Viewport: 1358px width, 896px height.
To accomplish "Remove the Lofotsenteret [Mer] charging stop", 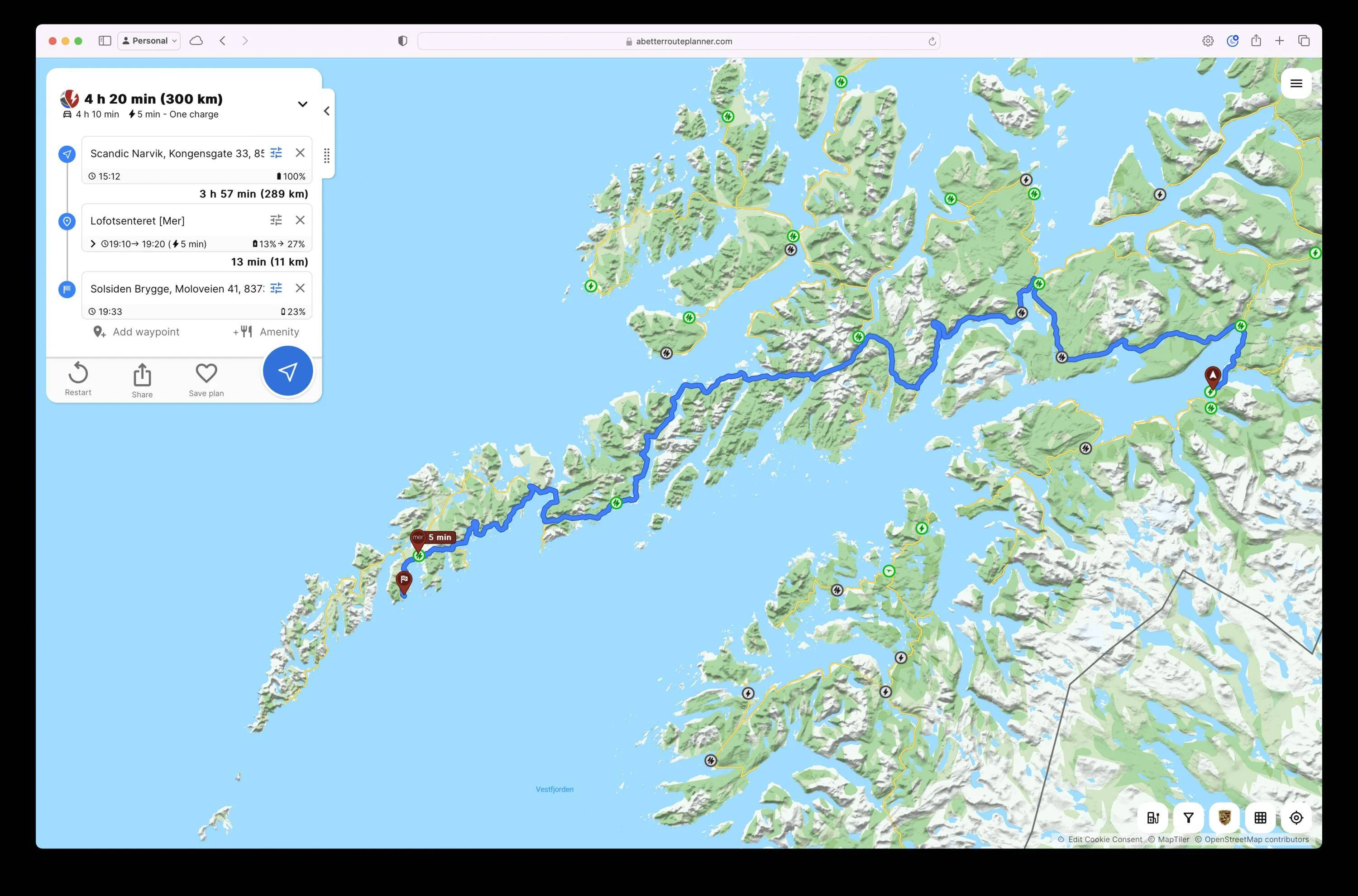I will (300, 220).
